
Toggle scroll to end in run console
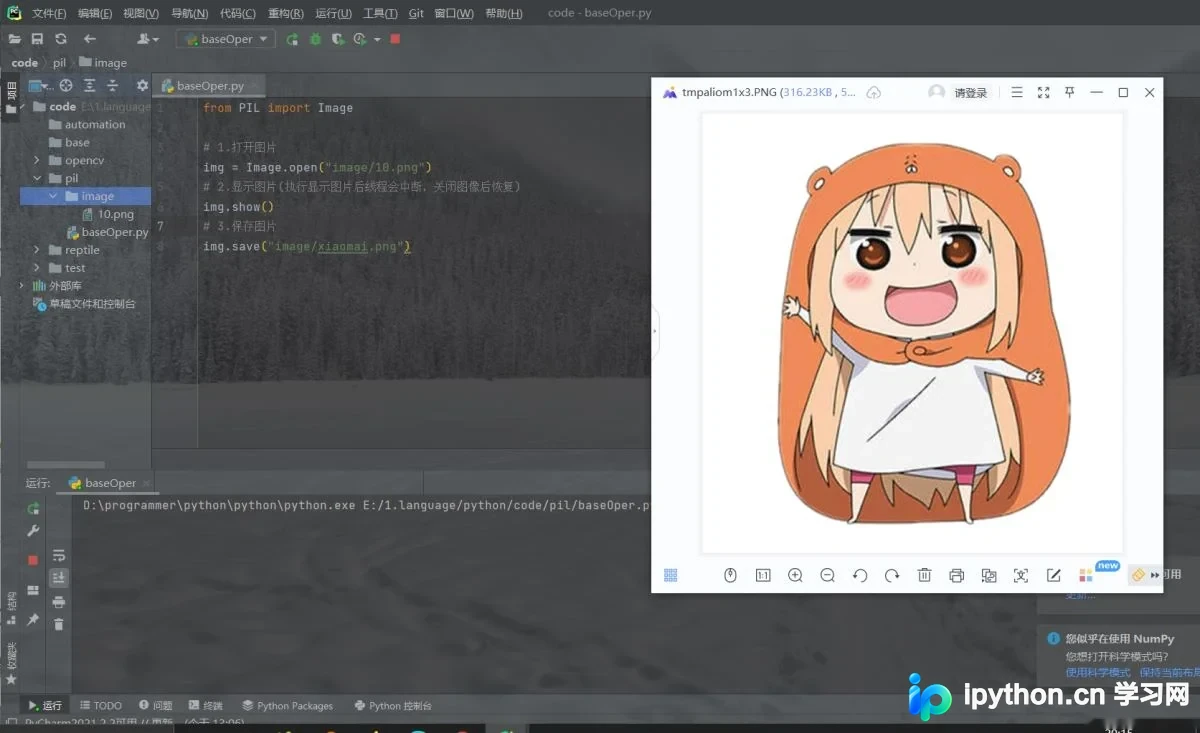click(59, 577)
